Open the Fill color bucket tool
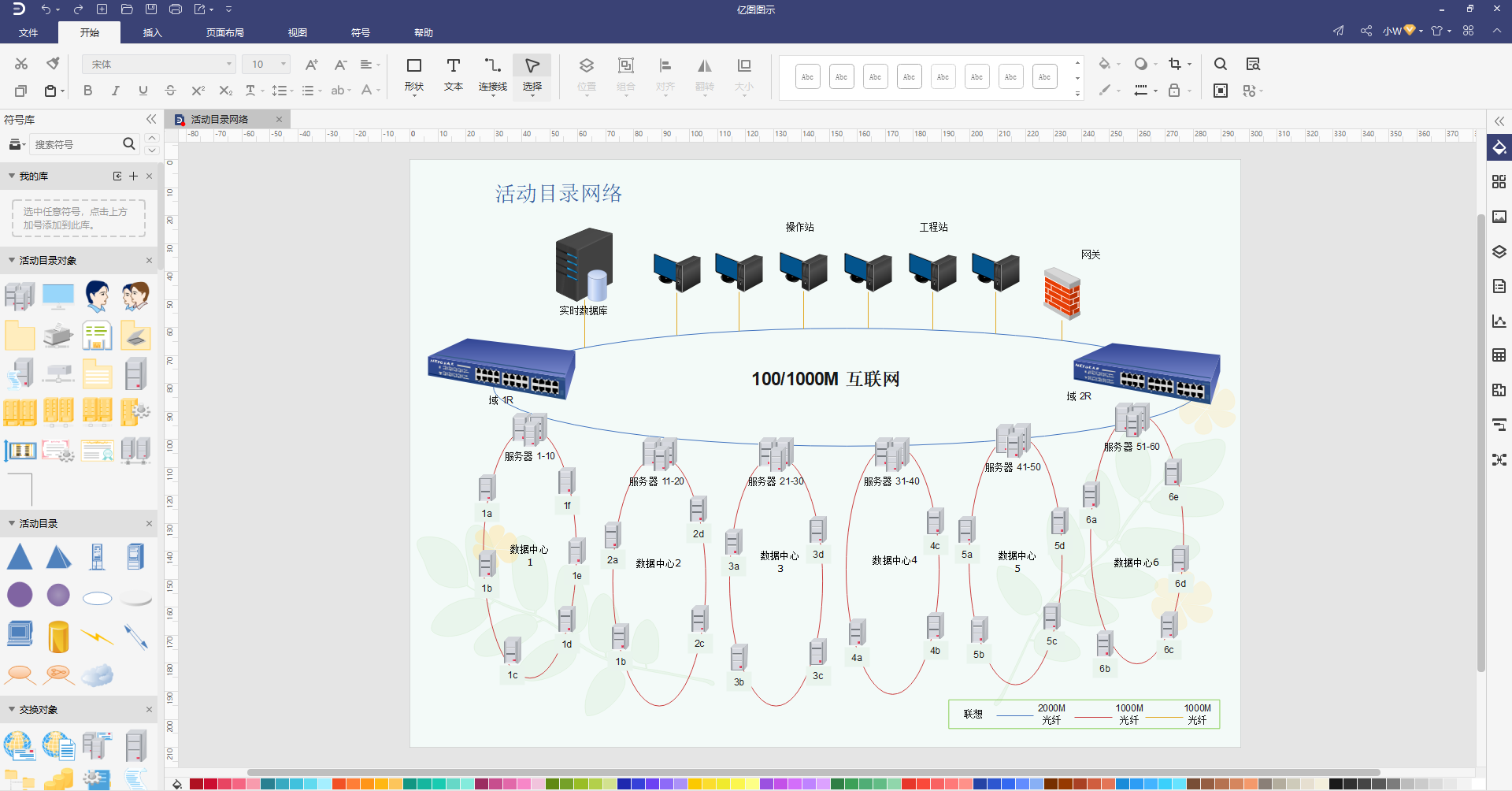Image resolution: width=1512 pixels, height=791 pixels. click(1105, 64)
